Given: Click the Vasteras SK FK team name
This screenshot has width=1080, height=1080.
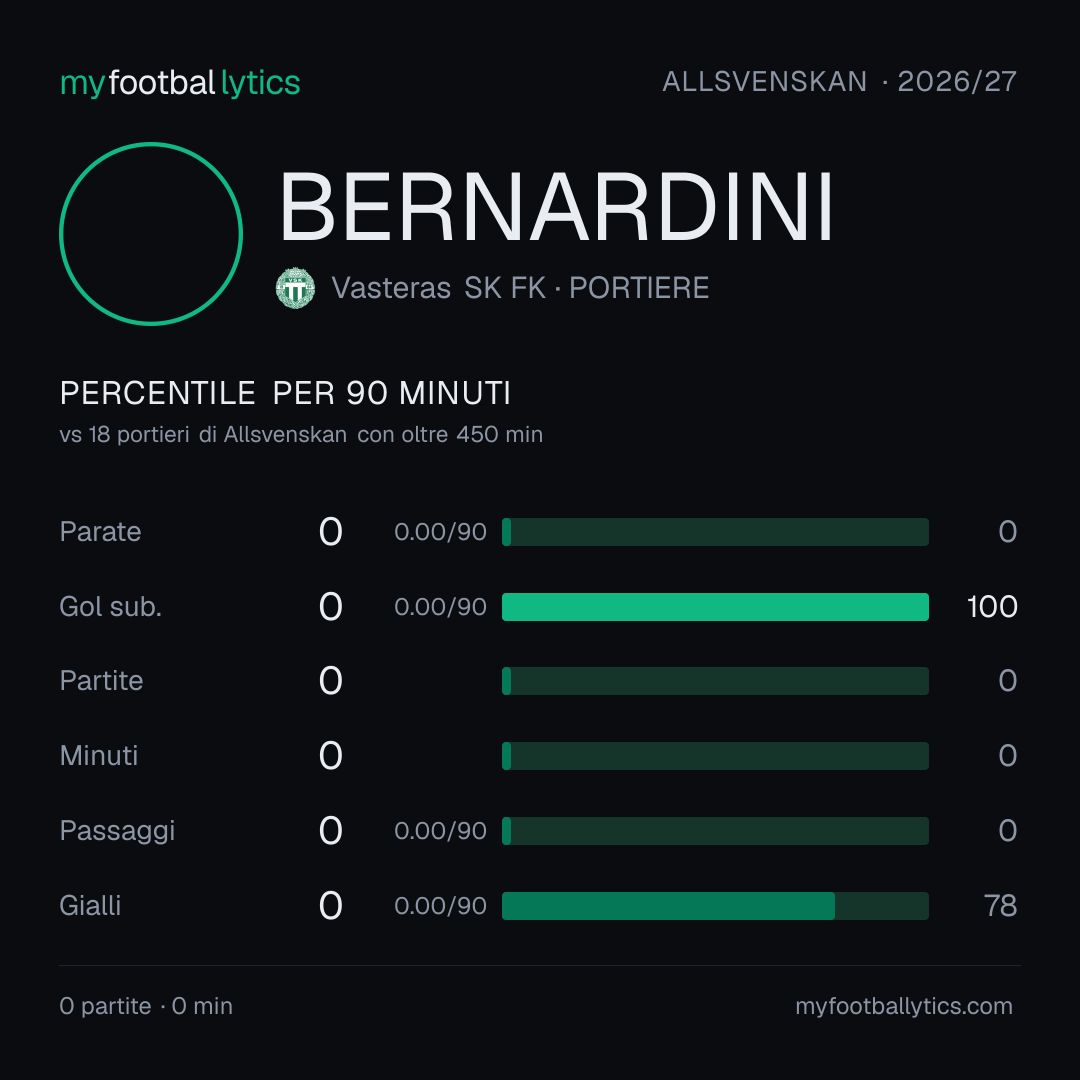Looking at the screenshot, I should click(439, 288).
